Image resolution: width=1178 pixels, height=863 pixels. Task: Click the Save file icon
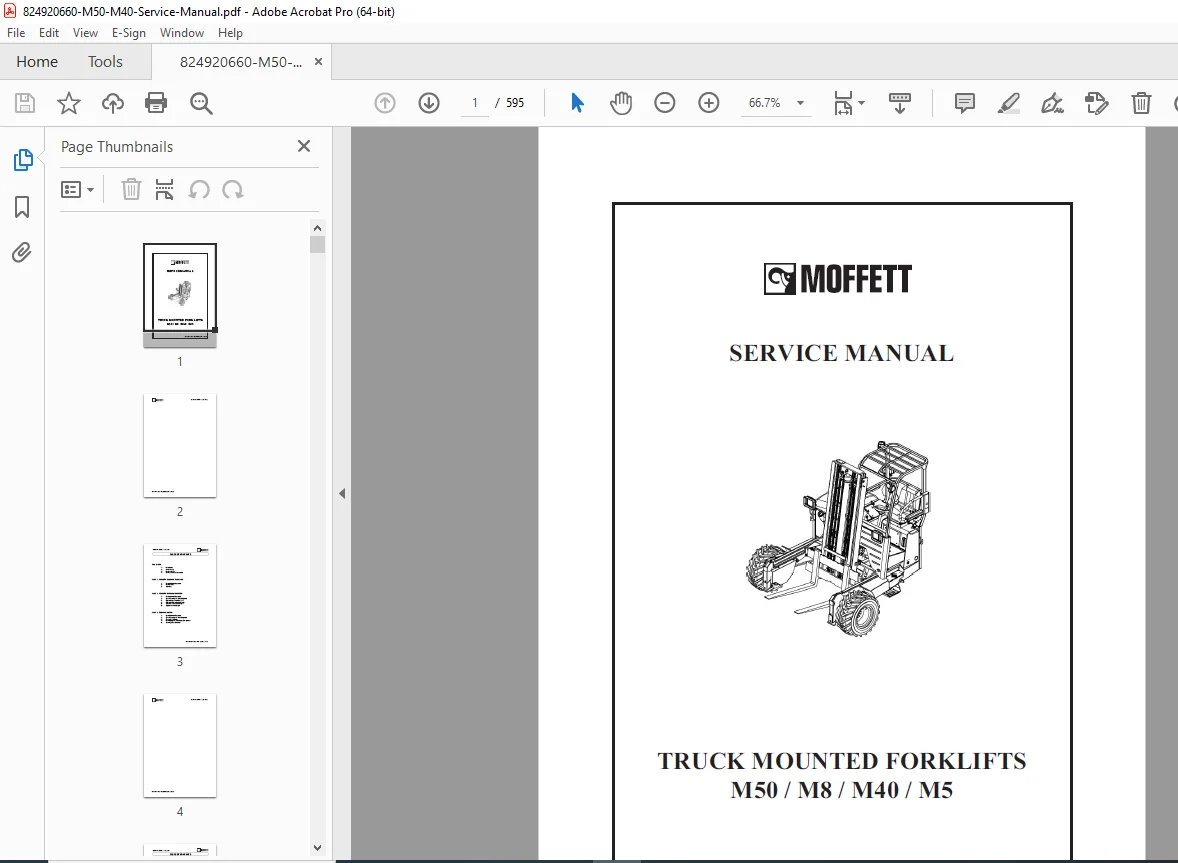[x=25, y=103]
